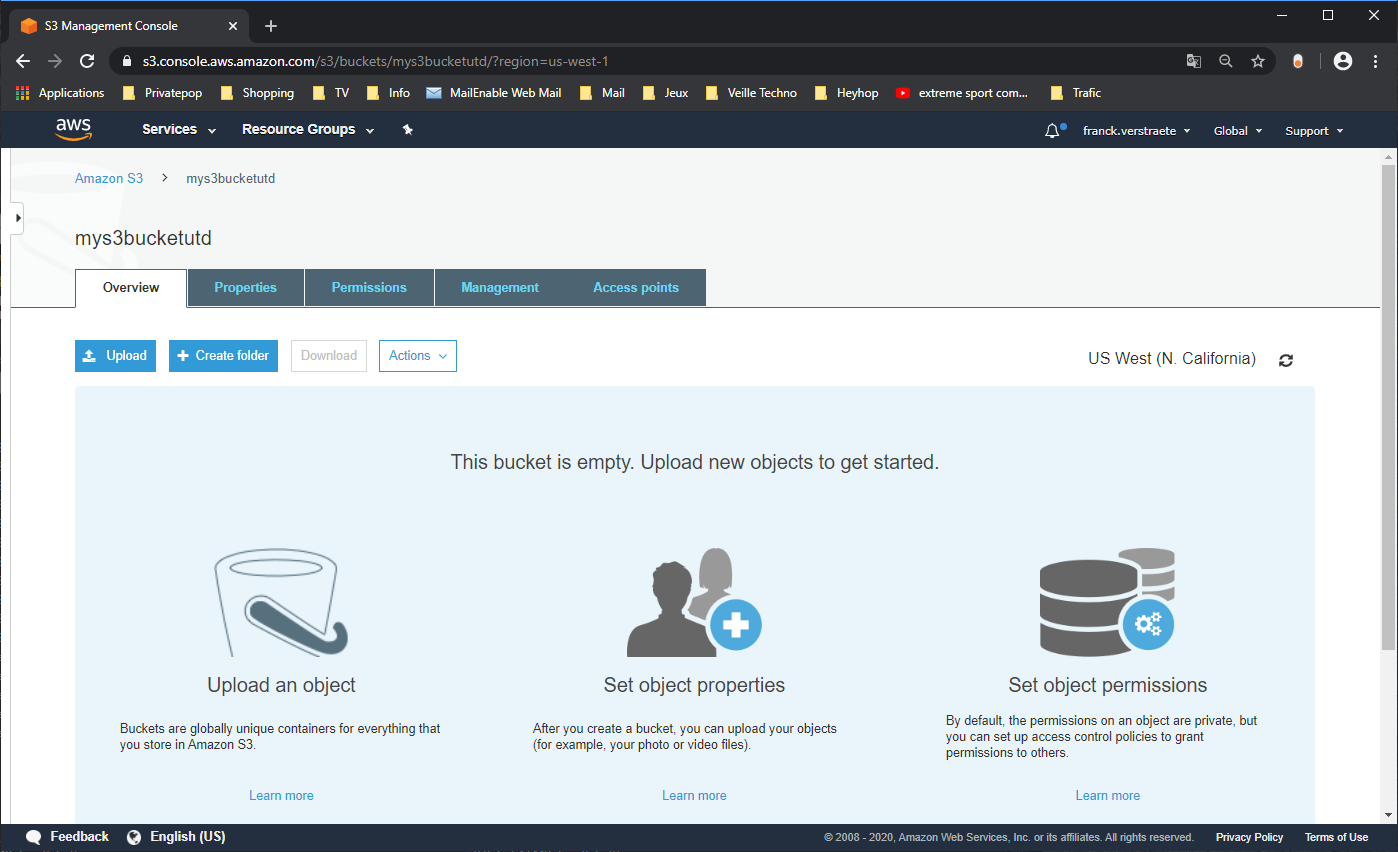Screen dimensions: 1398x852
Task: Open the Services dropdown menu
Action: pos(179,130)
